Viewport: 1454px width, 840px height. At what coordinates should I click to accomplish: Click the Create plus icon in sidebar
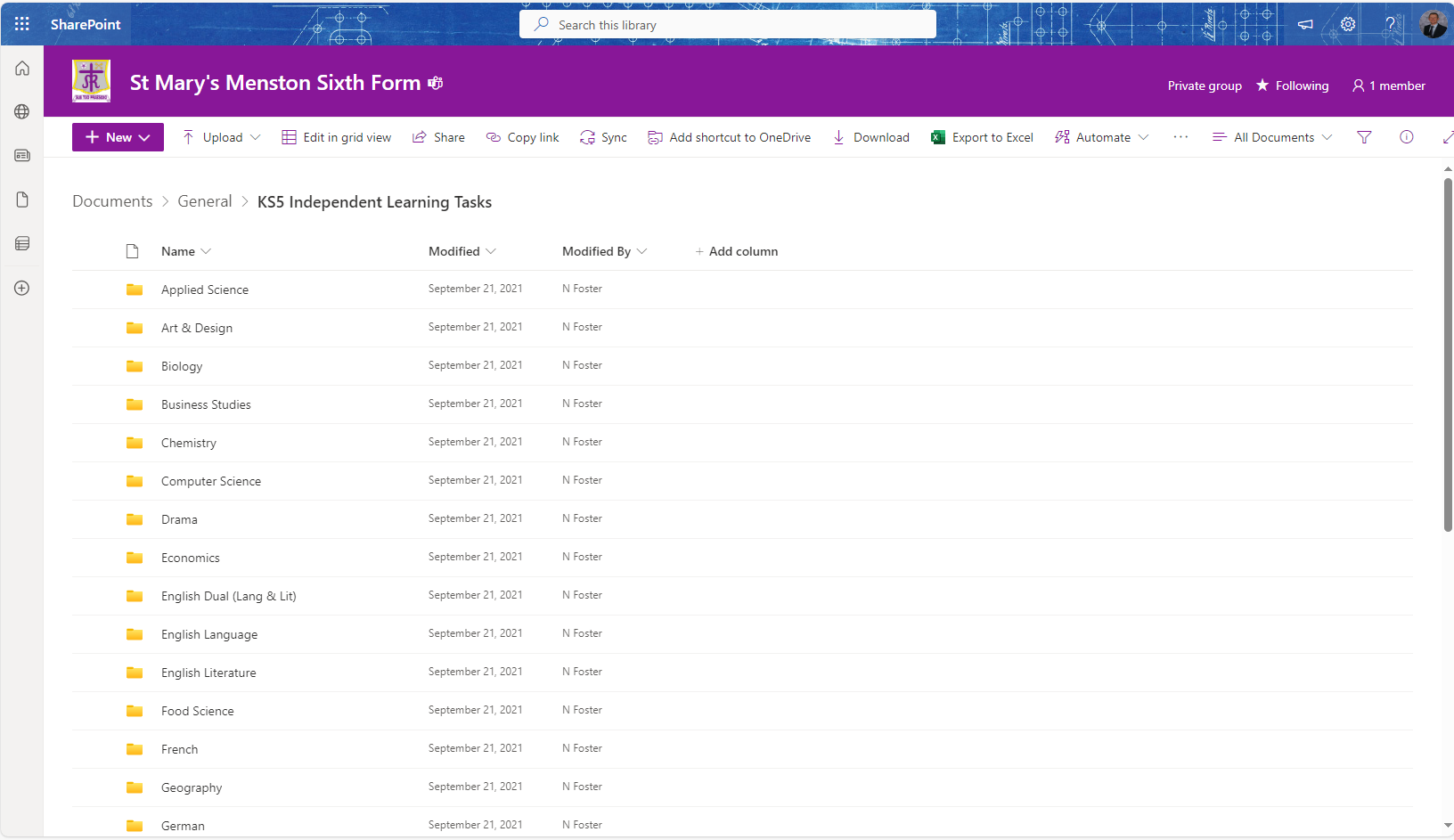point(22,289)
